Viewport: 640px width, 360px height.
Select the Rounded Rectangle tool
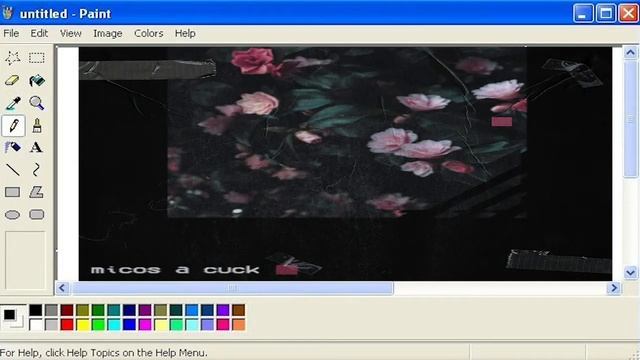click(37, 214)
